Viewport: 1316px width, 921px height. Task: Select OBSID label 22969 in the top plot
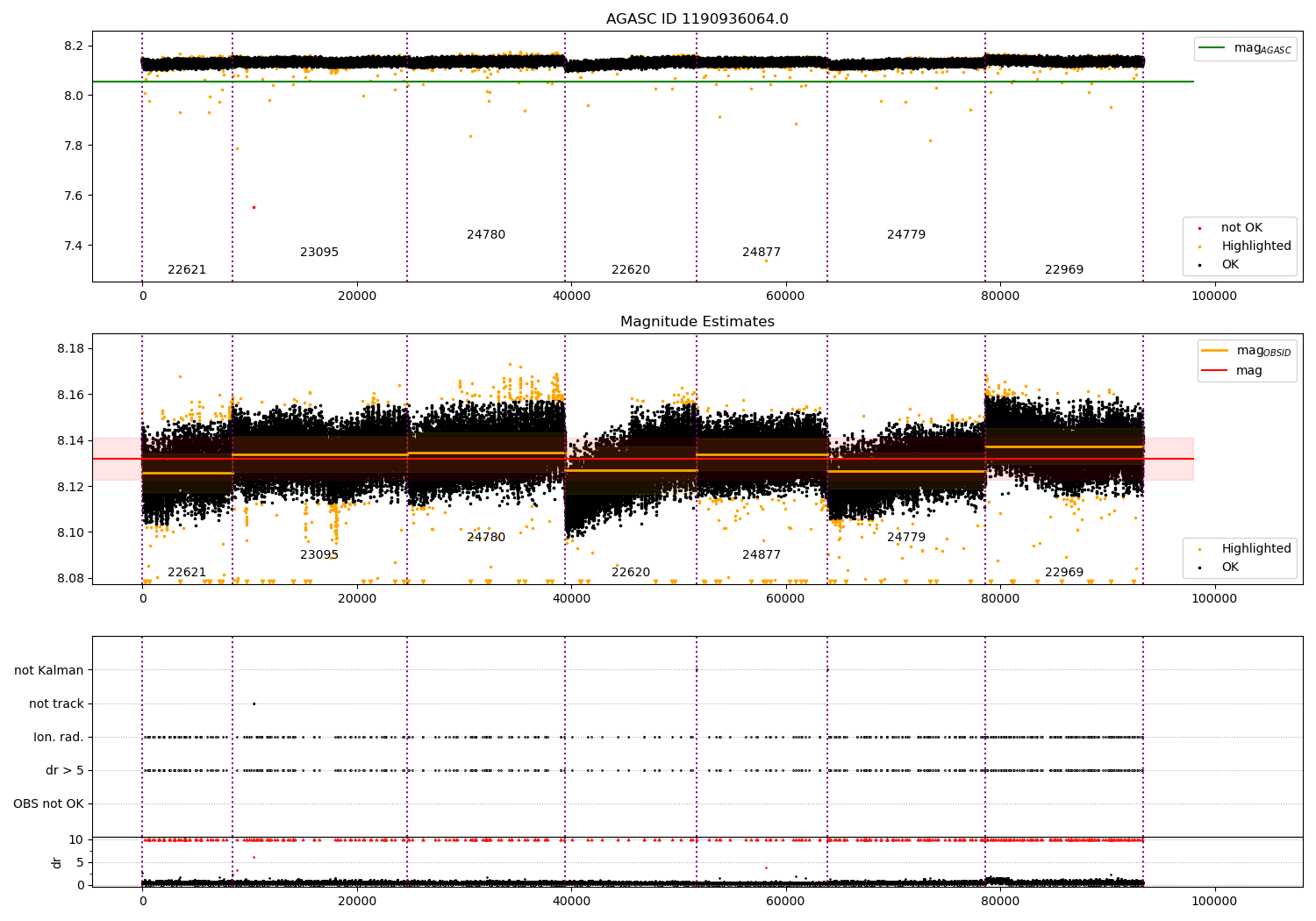[x=1064, y=270]
